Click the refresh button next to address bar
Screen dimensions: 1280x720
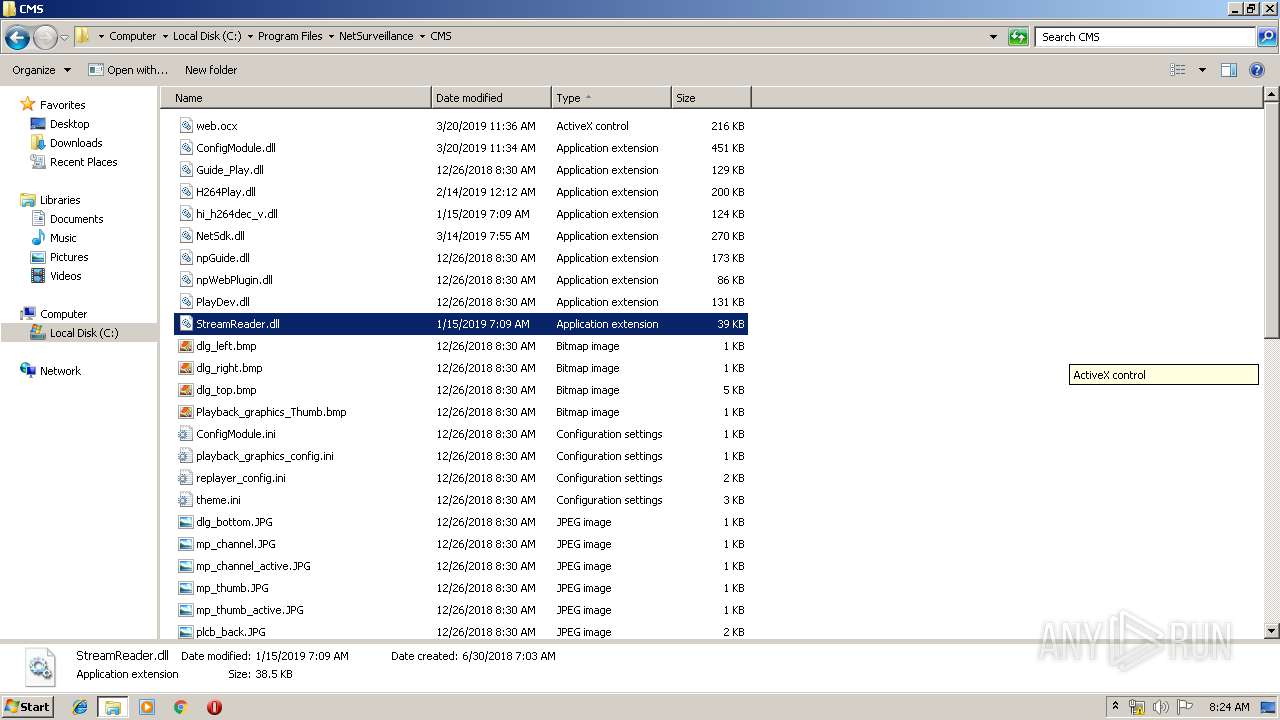tap(1018, 37)
